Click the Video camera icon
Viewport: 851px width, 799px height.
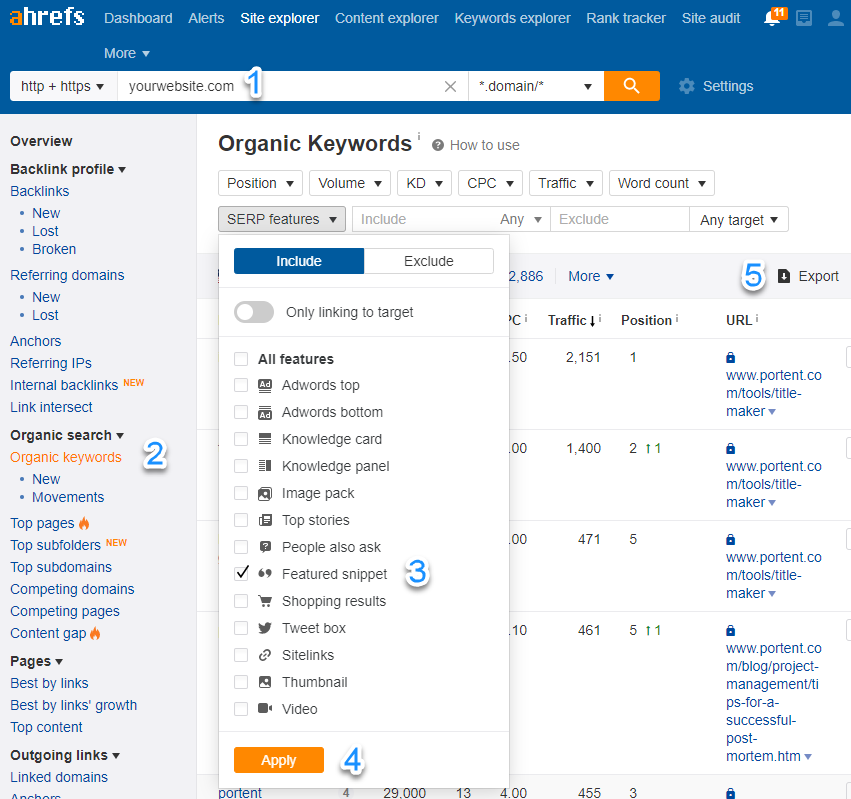pyautogui.click(x=265, y=708)
